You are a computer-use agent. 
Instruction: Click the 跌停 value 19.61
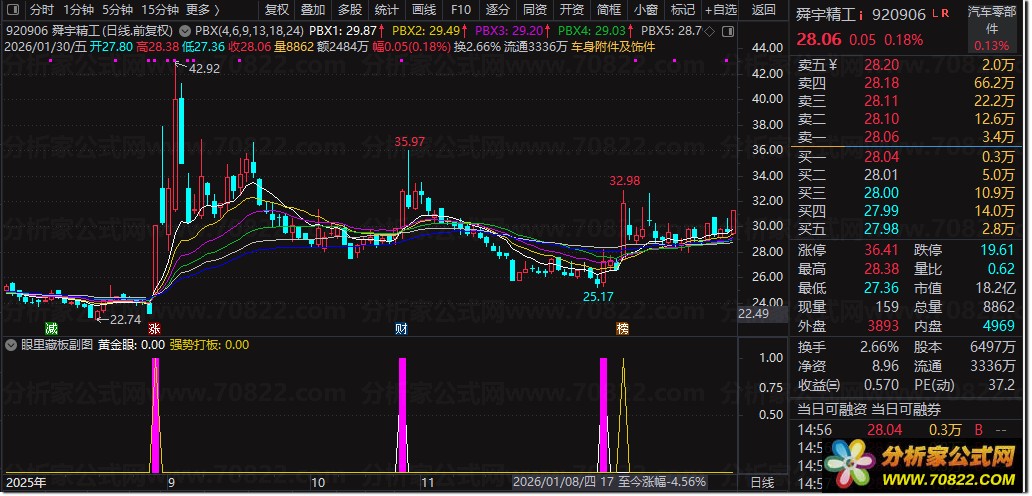pos(997,251)
